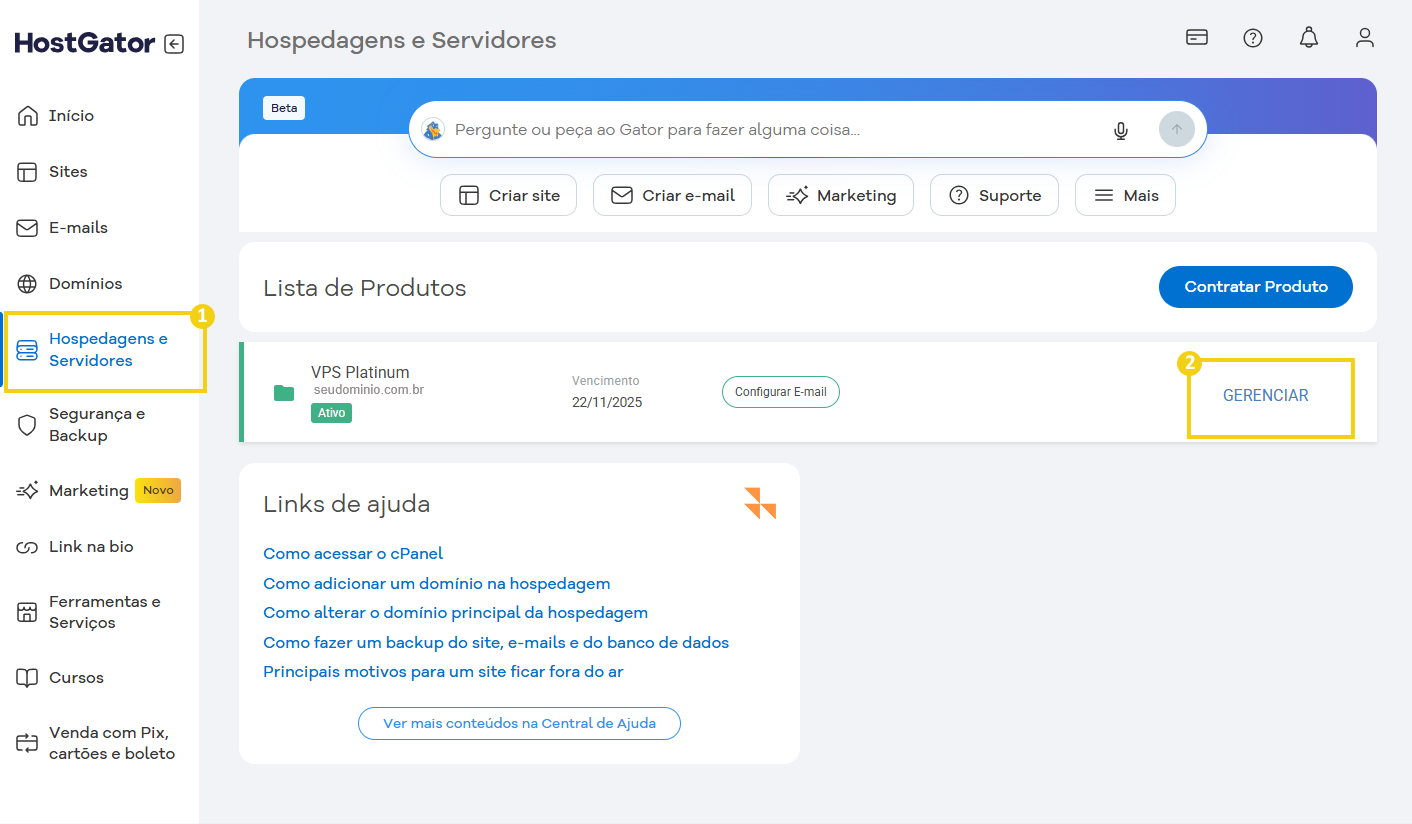The image size is (1412, 824).
Task: Open the E-mails section in the sidebar
Action: (76, 227)
